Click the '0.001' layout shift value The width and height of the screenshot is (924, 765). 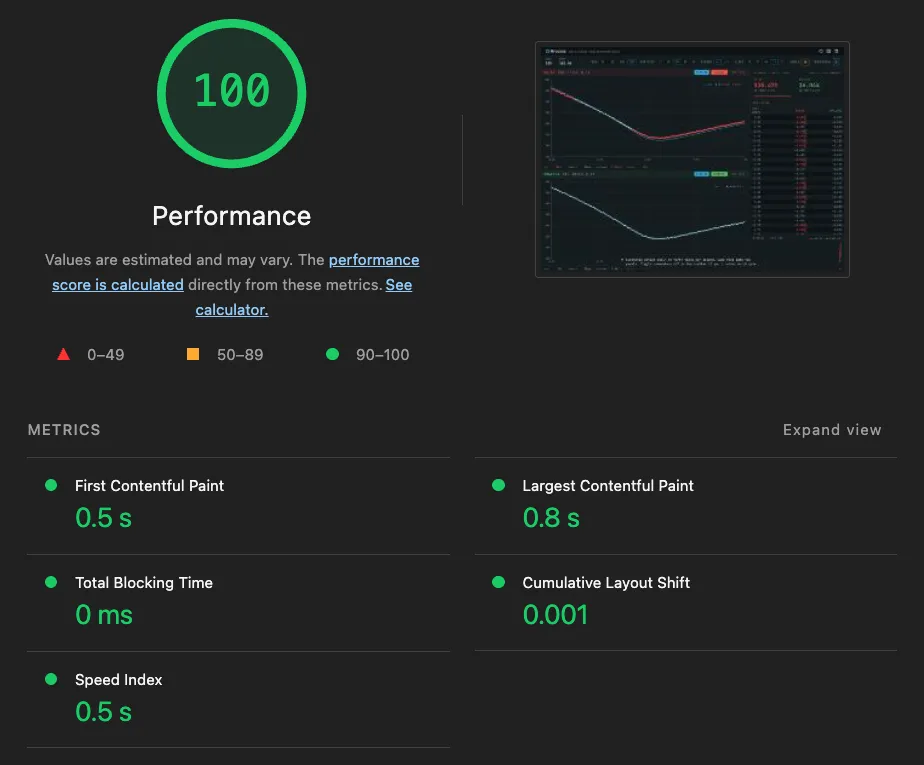(x=555, y=615)
